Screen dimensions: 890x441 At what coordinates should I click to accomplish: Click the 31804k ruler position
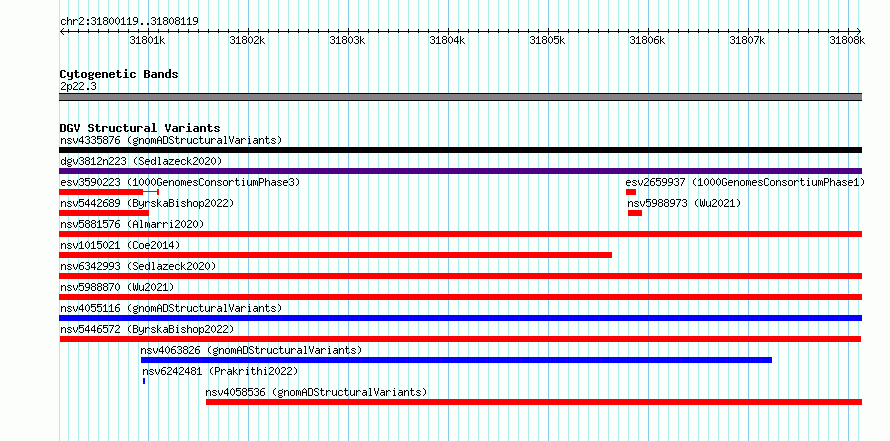447,40
